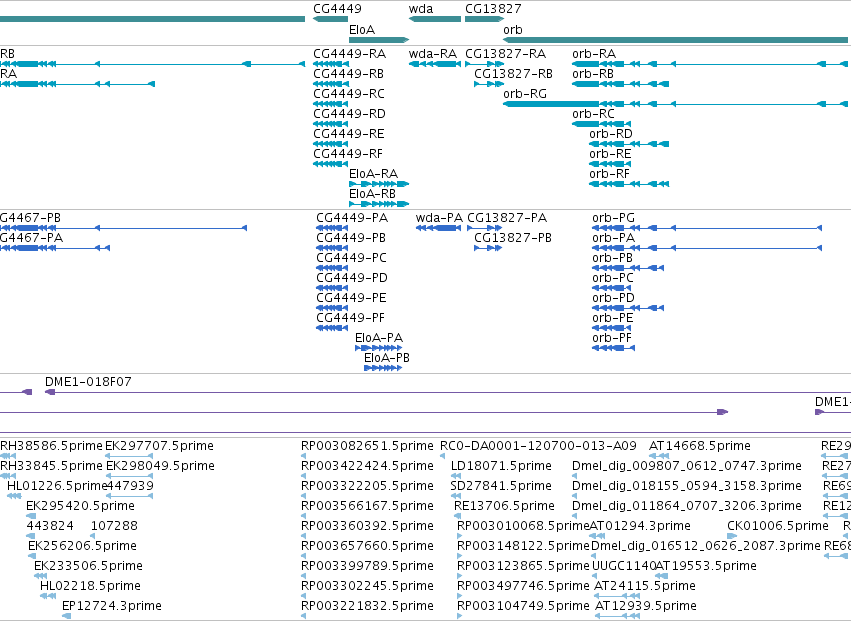This screenshot has height=621, width=851.
Task: Click transcript CG4449-RC
Action: click(331, 104)
